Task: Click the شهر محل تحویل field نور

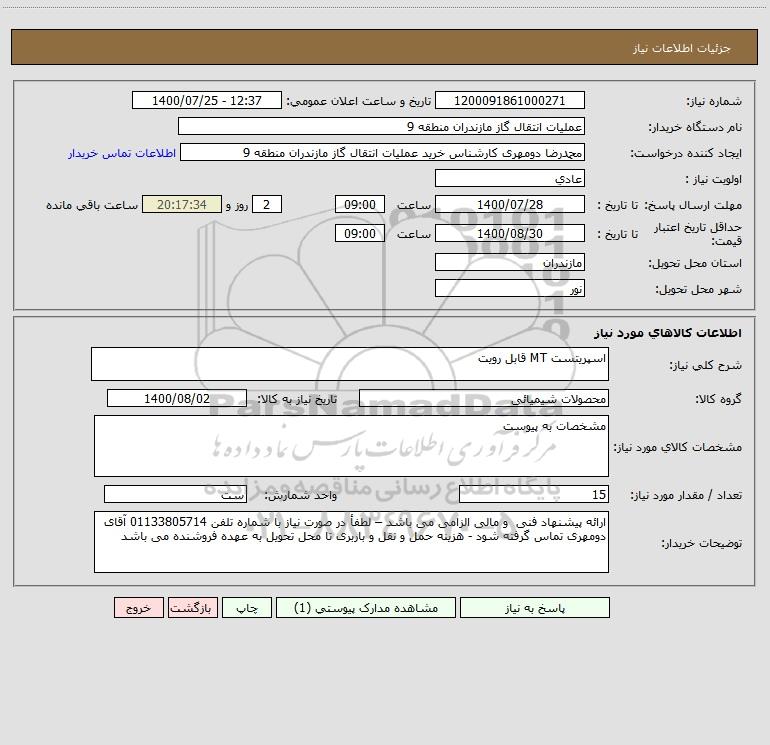Action: click(x=510, y=288)
